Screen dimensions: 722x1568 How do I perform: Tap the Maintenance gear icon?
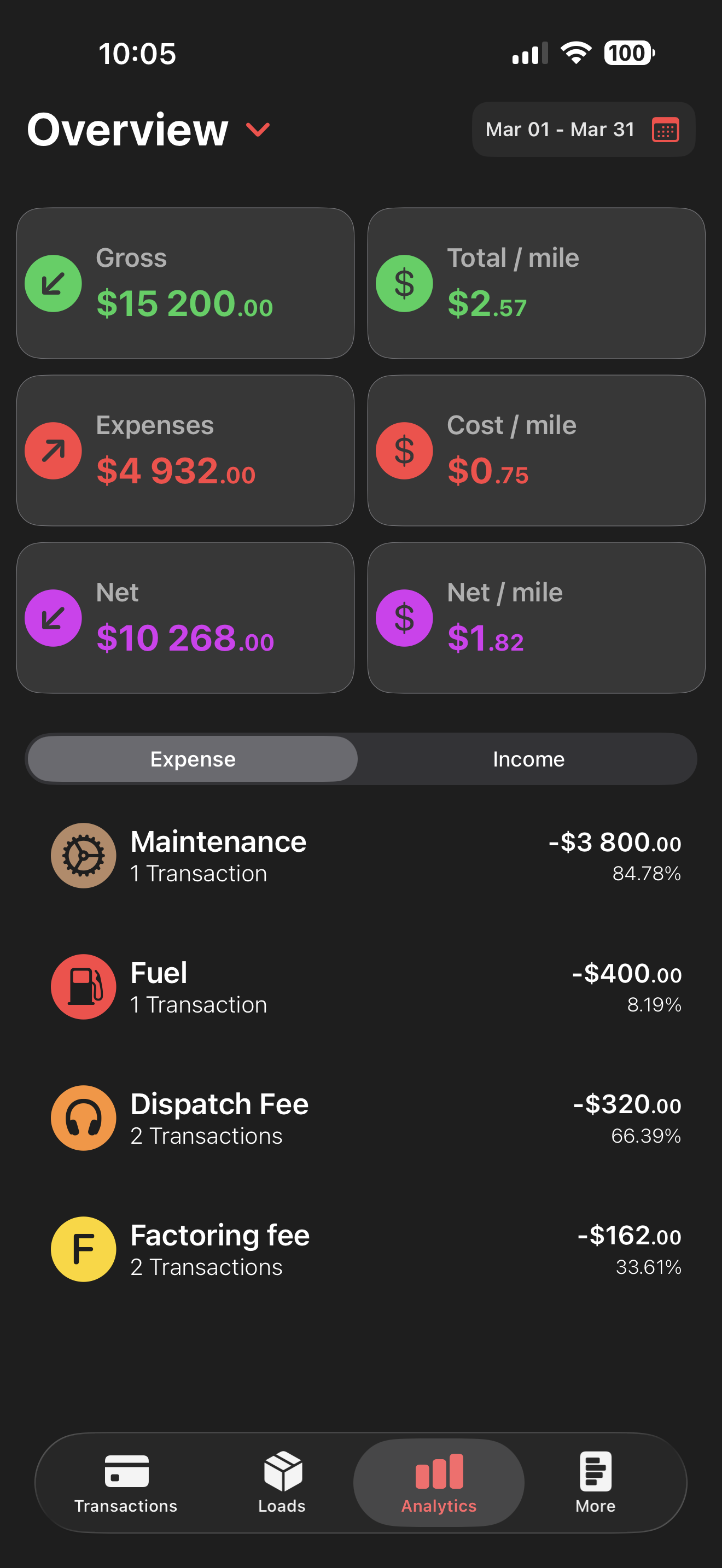click(83, 855)
